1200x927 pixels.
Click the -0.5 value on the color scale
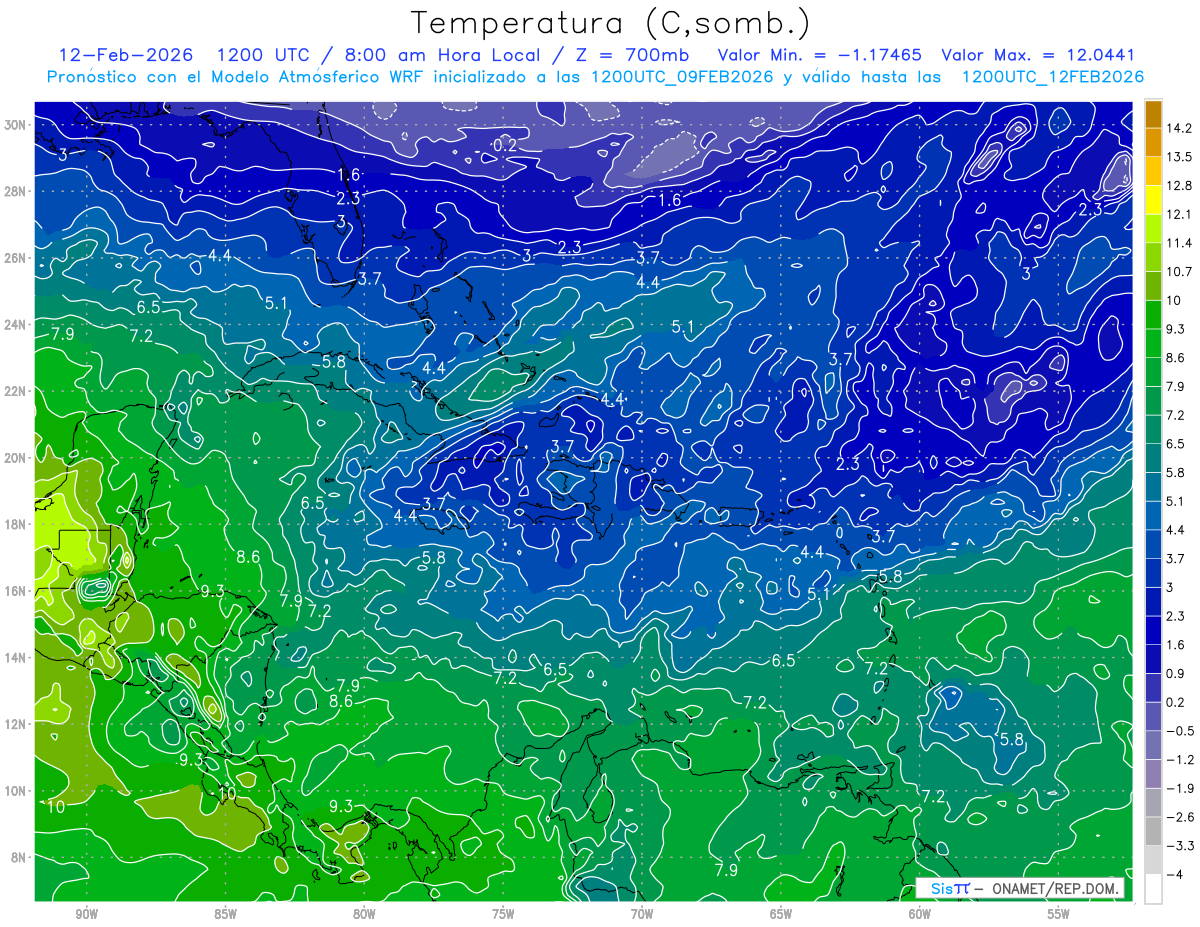(1181, 730)
